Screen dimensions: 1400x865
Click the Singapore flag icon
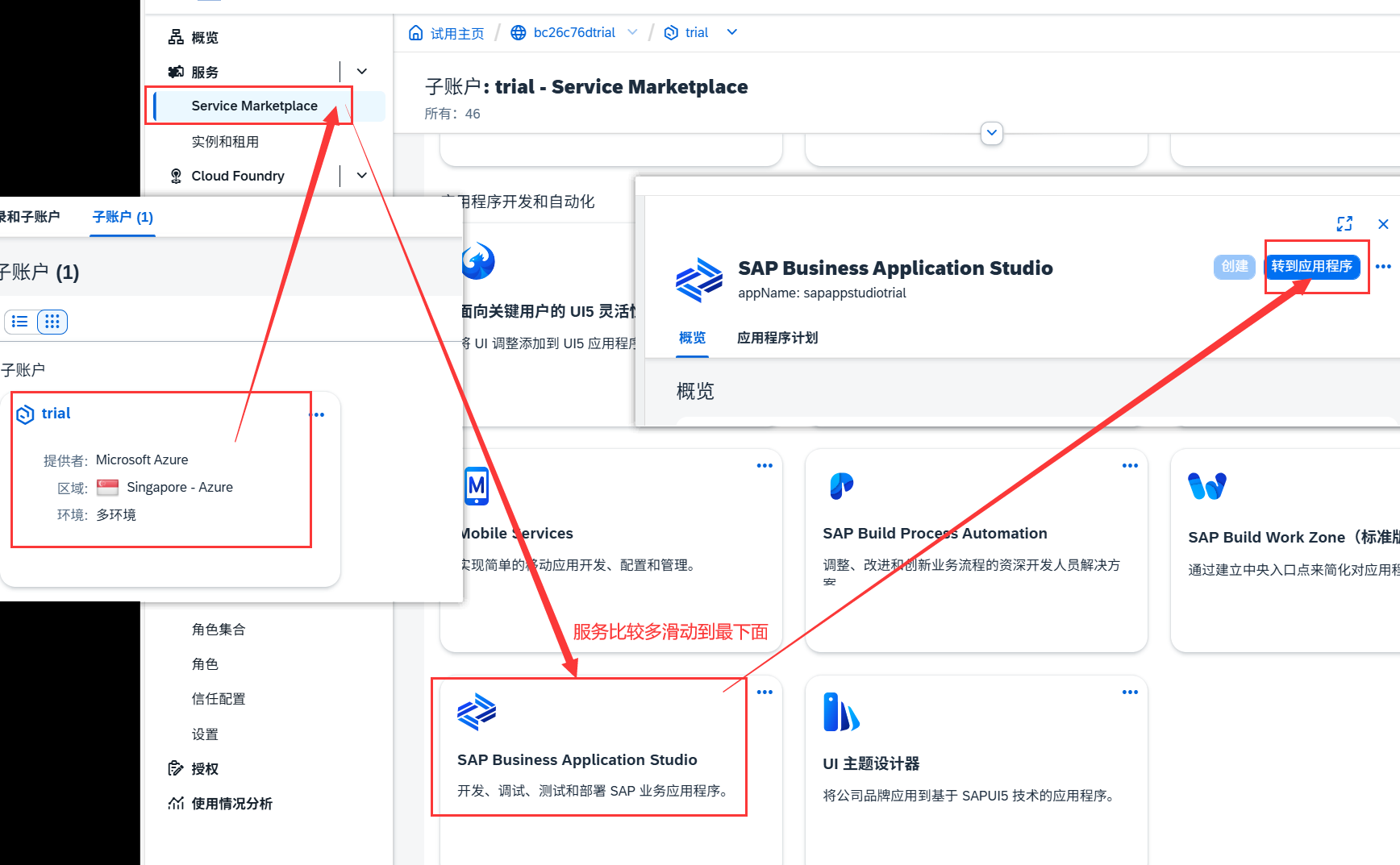point(107,487)
